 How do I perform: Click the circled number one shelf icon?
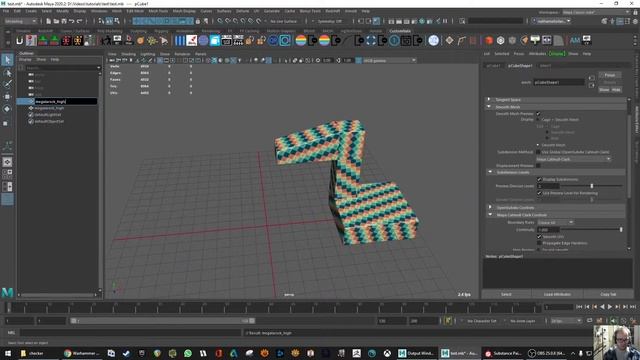coord(394,40)
